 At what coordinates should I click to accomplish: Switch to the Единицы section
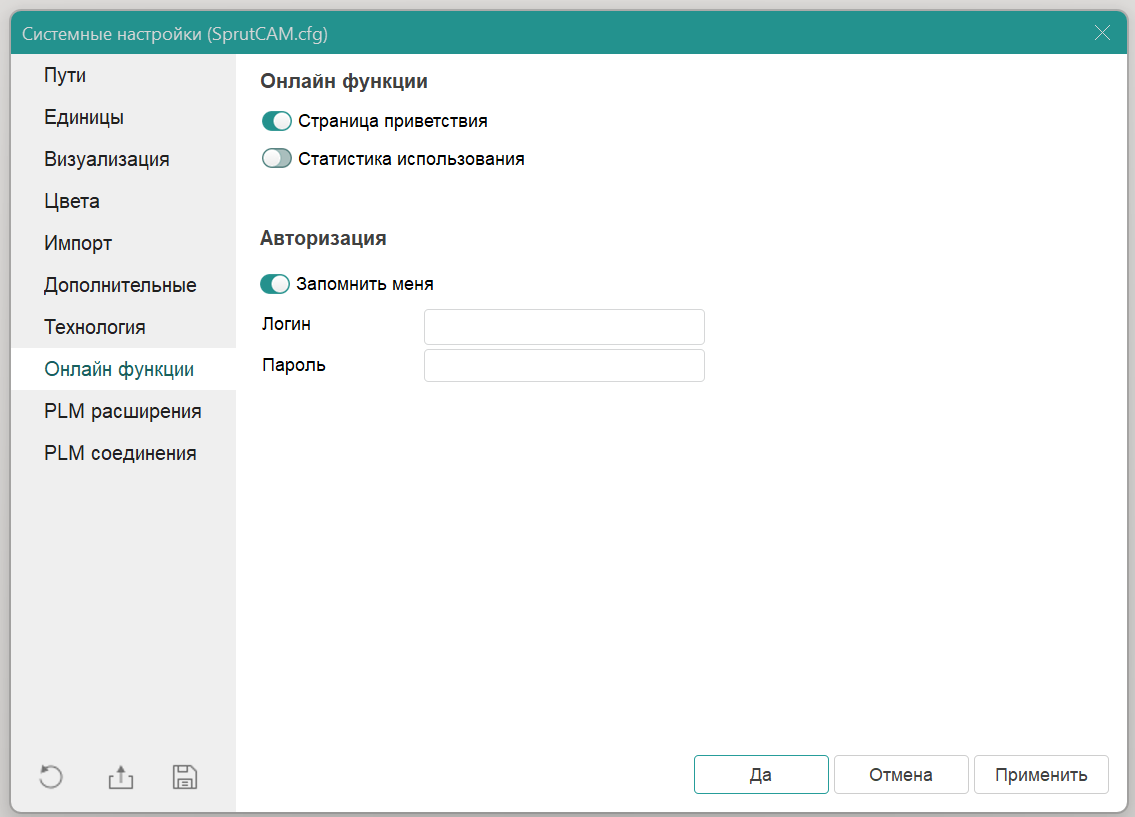pos(84,117)
